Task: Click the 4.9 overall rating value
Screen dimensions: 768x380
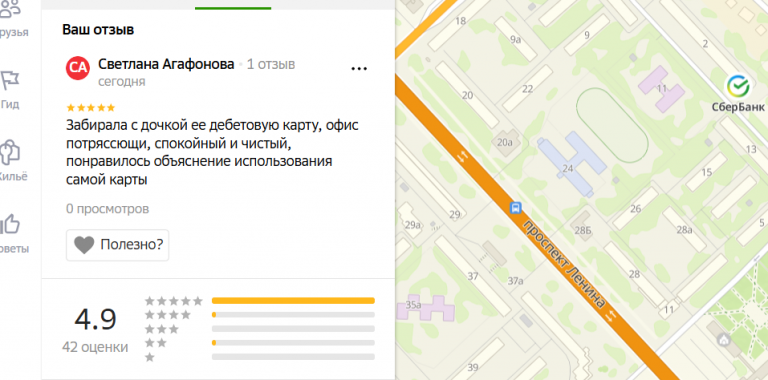Action: click(x=96, y=319)
